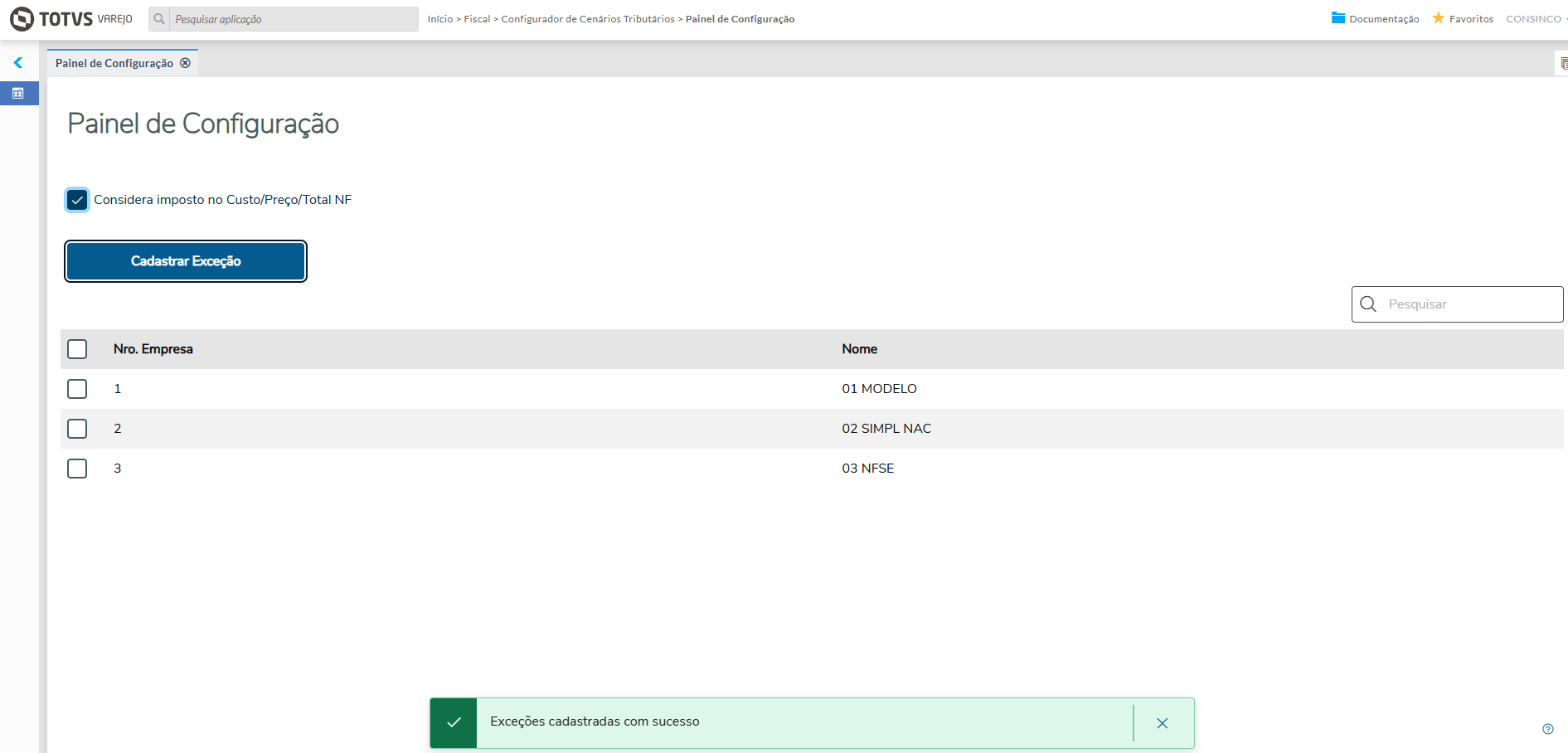Image resolution: width=1568 pixels, height=753 pixels.
Task: Click the 02 SIMPL NAC name cell
Action: [886, 429]
